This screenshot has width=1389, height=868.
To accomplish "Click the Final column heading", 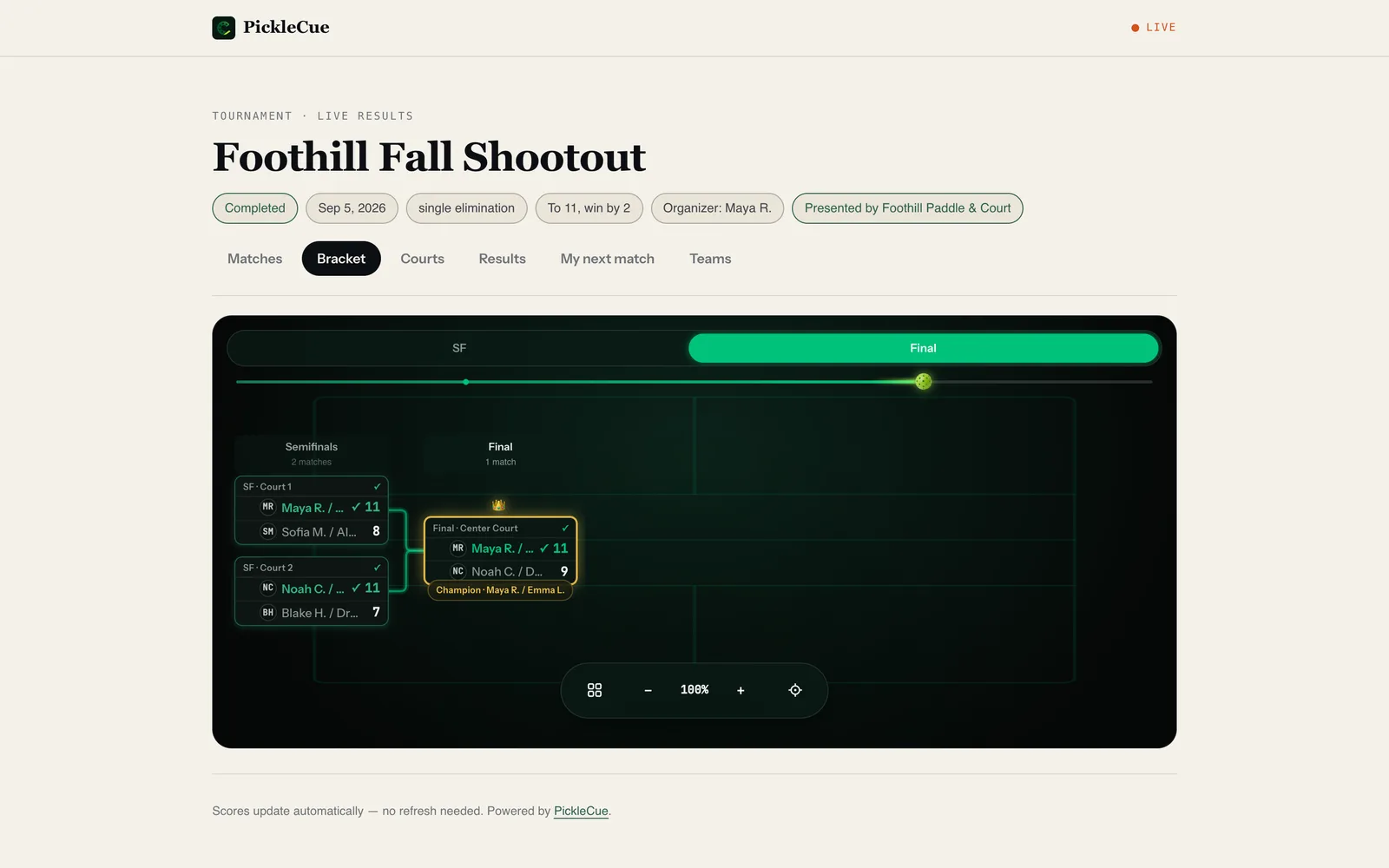I will click(501, 447).
